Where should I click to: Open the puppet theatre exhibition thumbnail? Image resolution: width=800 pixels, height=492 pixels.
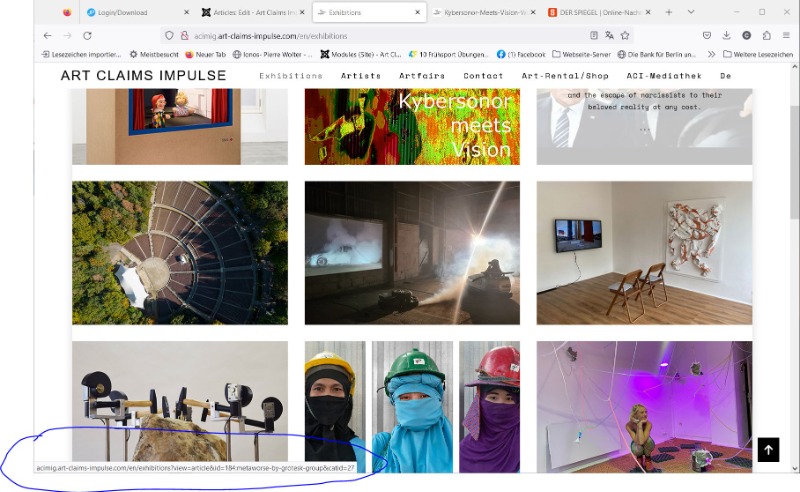click(180, 127)
